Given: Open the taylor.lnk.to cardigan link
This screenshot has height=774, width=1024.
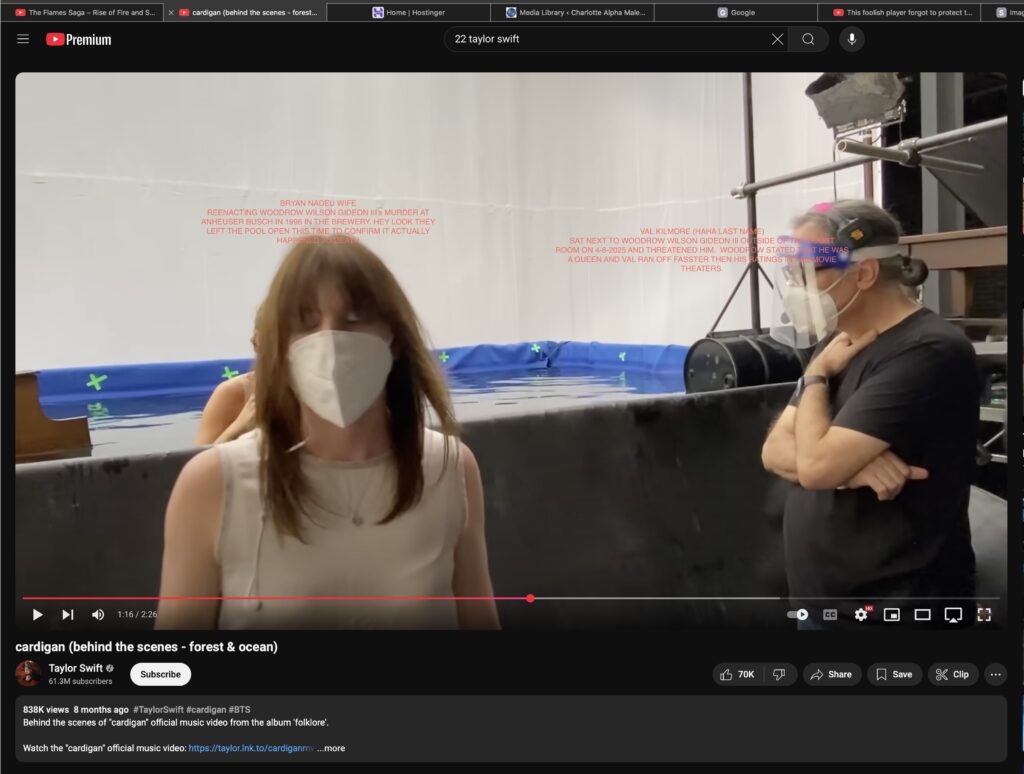Looking at the screenshot, I should point(251,749).
